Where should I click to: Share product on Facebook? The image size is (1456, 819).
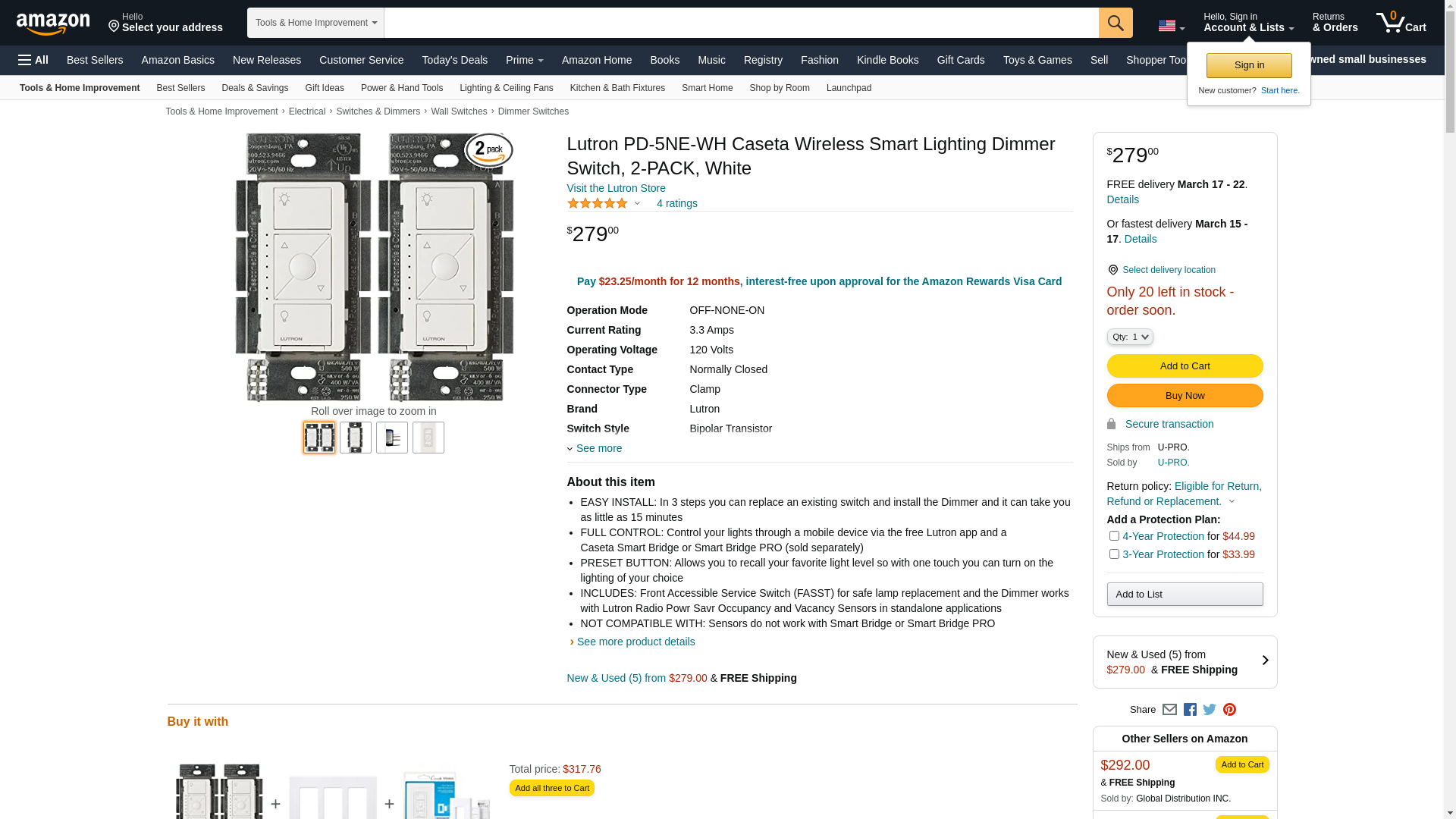tap(1190, 710)
